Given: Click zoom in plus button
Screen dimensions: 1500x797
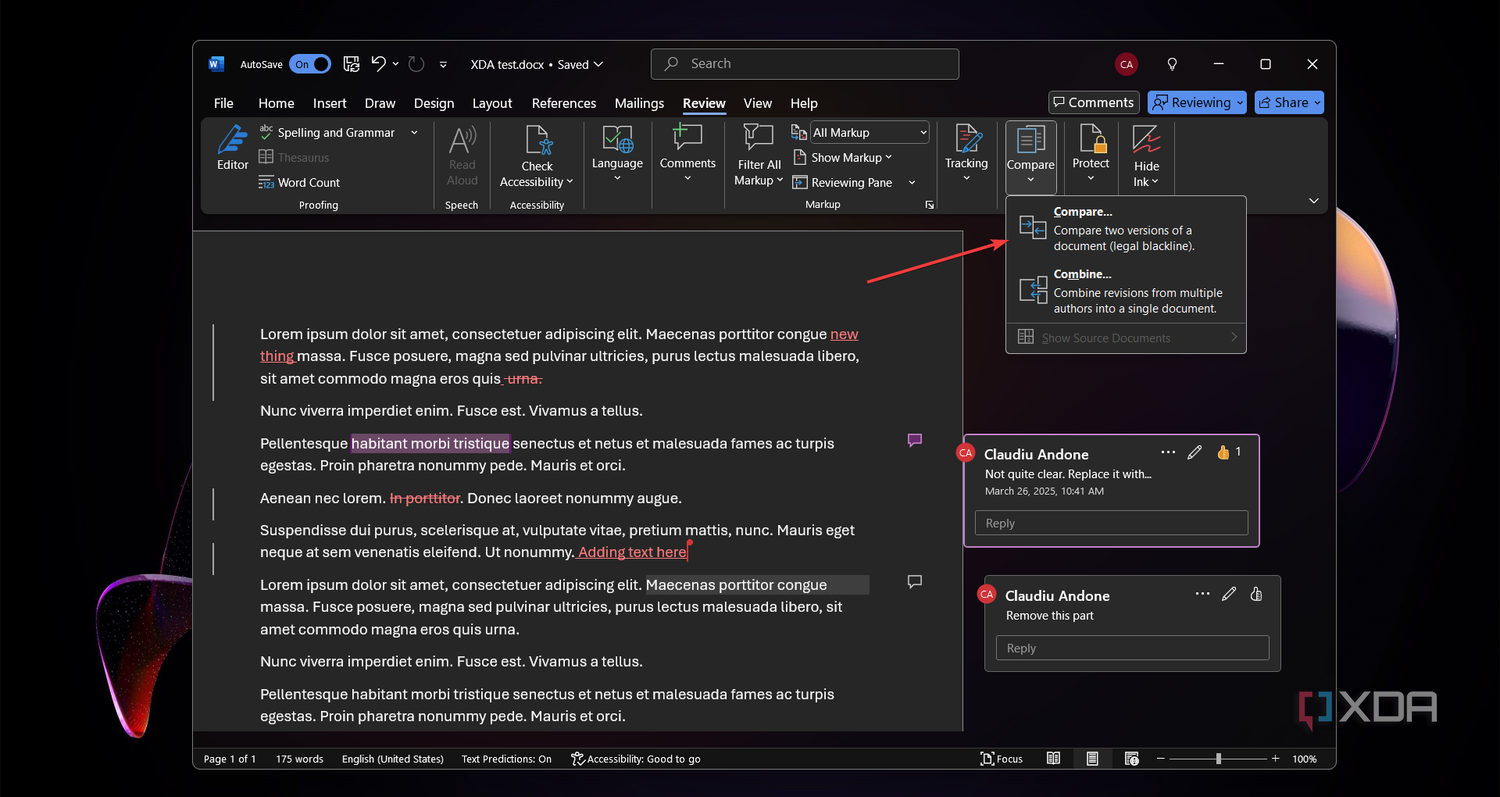Looking at the screenshot, I should (x=1275, y=759).
